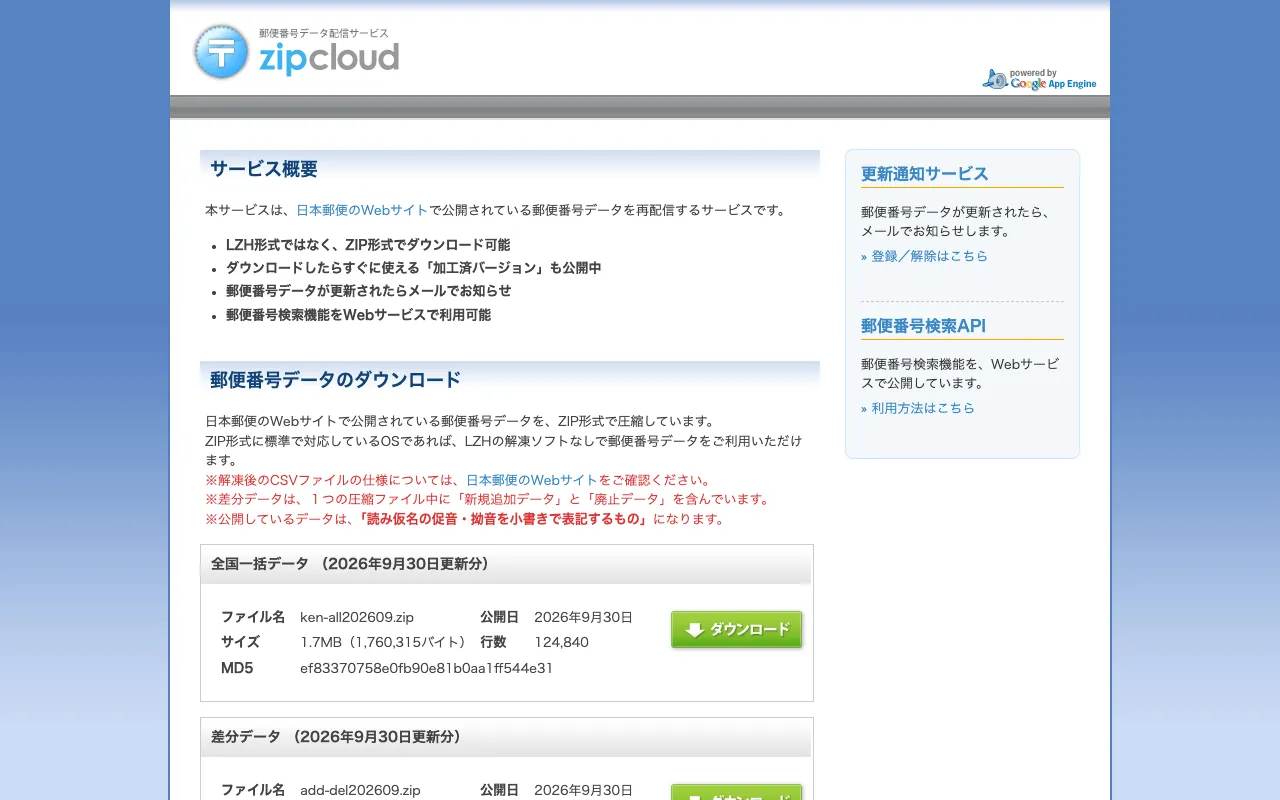Click 全国一括データ (2026年9月30日更新分) header
1280x800 pixels.
506,564
